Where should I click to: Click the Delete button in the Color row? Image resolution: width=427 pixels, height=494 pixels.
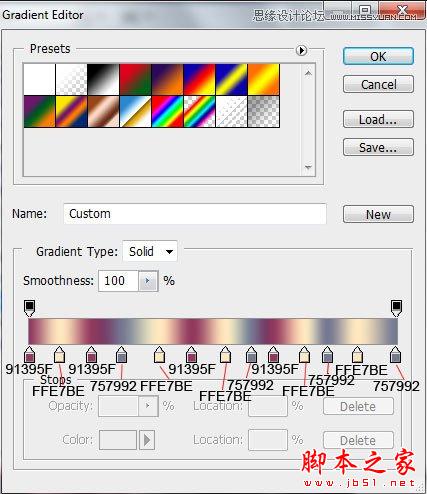click(358, 440)
